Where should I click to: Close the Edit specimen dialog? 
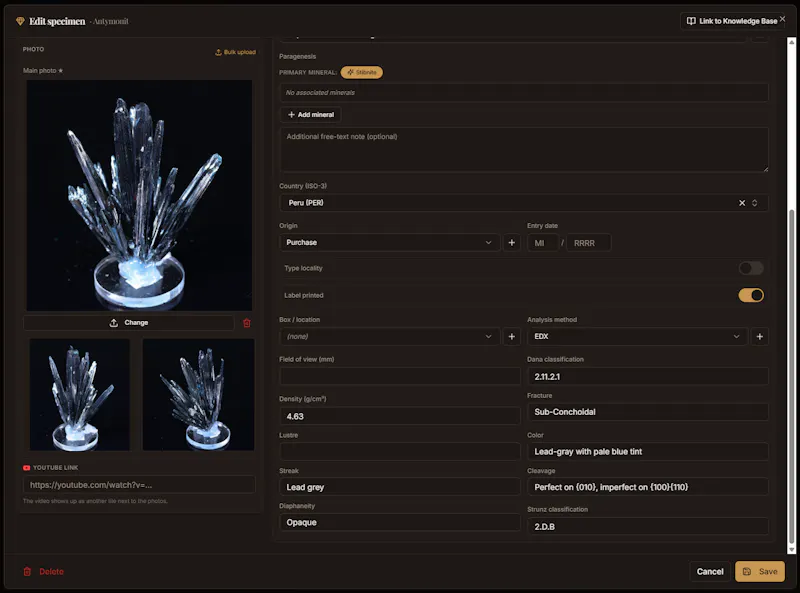coord(783,19)
